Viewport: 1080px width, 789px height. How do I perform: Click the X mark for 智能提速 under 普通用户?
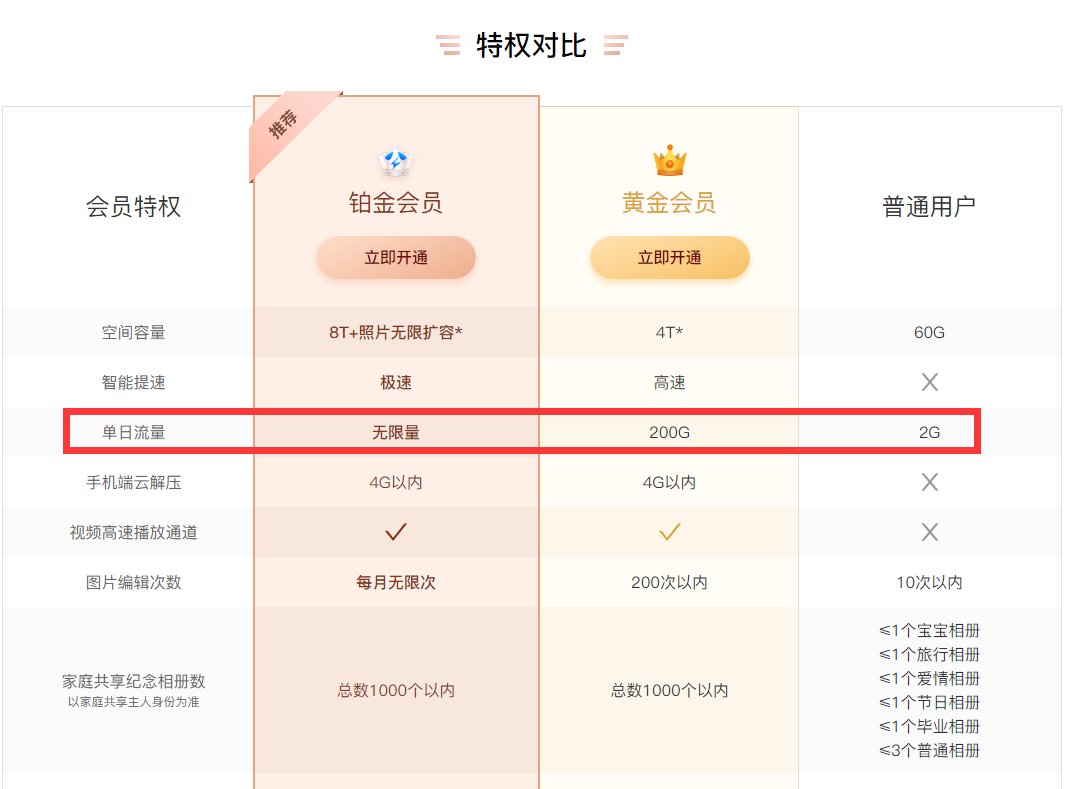929,382
